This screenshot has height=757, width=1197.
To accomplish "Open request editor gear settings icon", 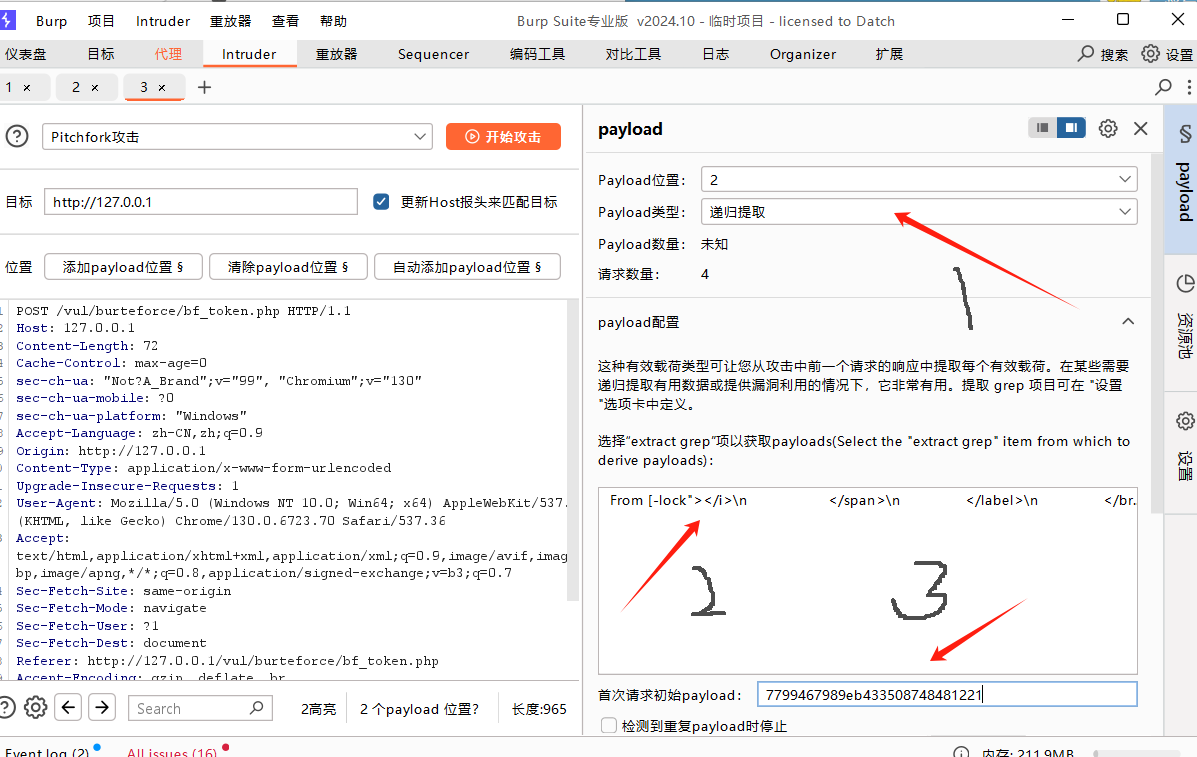I will pos(35,707).
